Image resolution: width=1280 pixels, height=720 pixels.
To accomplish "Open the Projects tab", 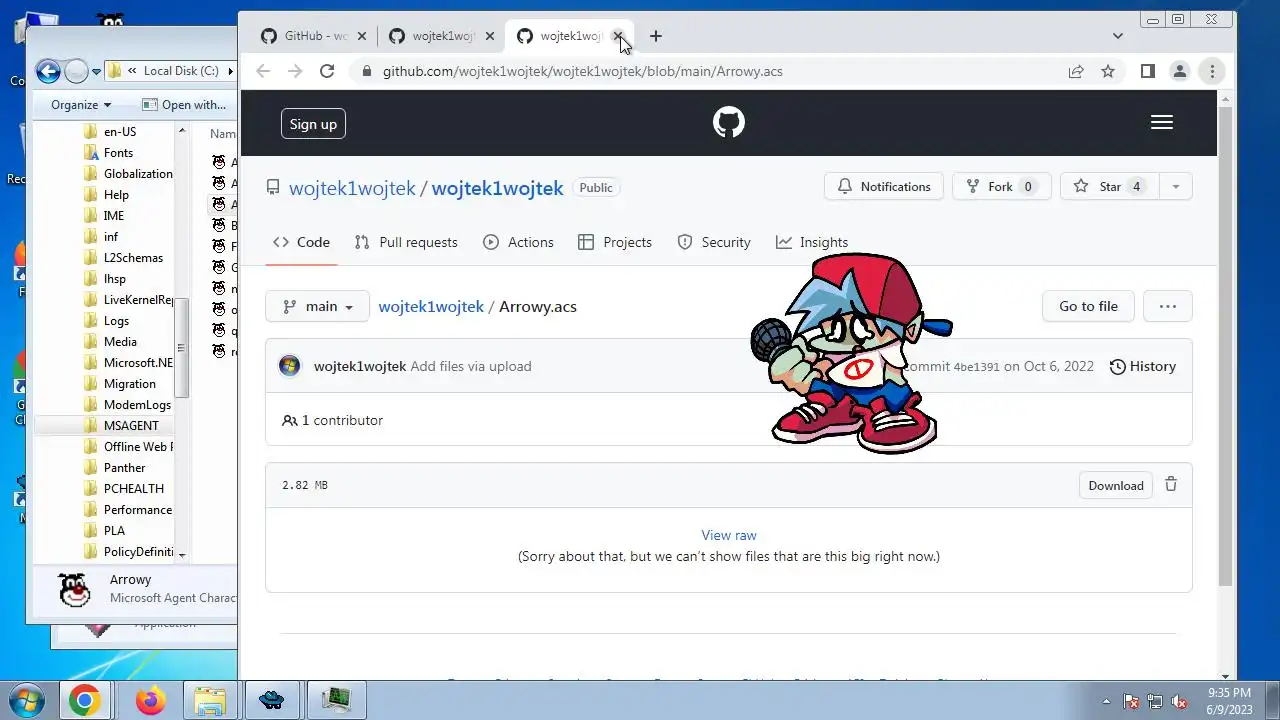I will tap(615, 242).
